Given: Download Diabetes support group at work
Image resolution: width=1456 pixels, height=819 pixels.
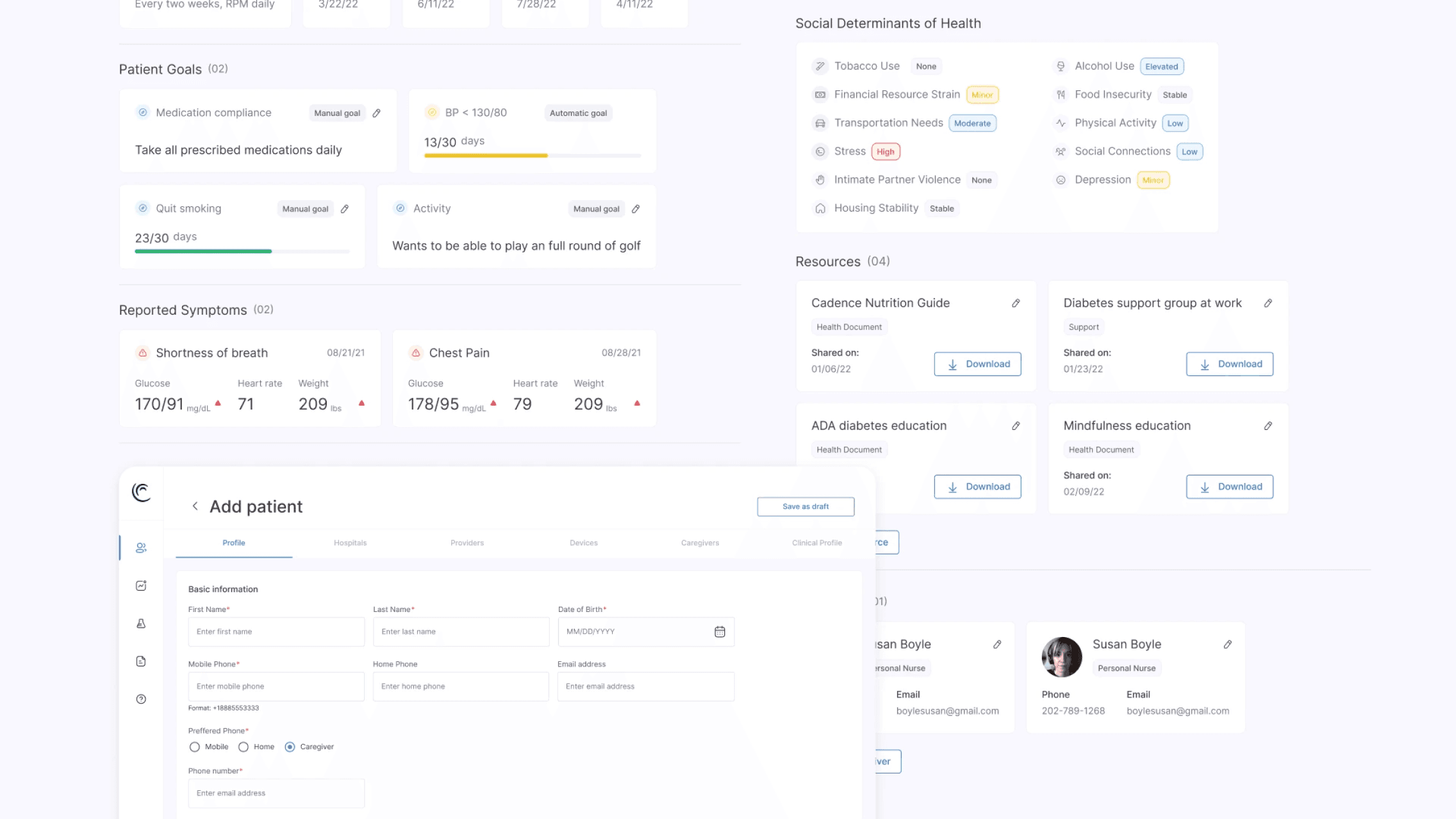Looking at the screenshot, I should (x=1229, y=364).
